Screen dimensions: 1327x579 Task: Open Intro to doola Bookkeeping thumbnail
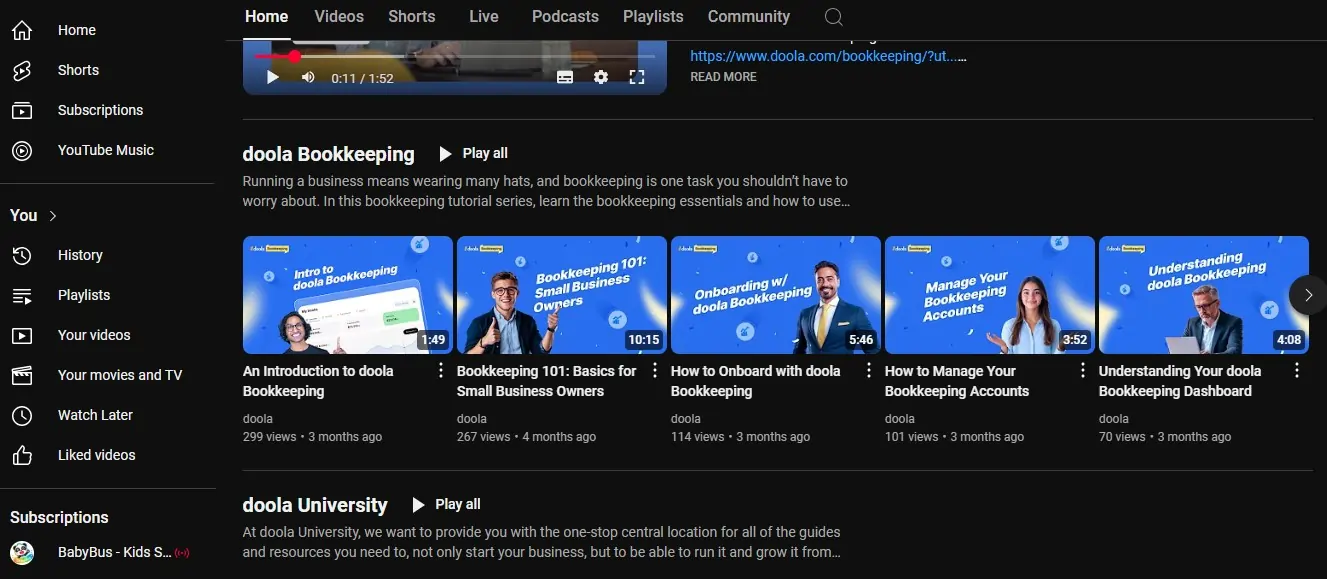point(348,295)
